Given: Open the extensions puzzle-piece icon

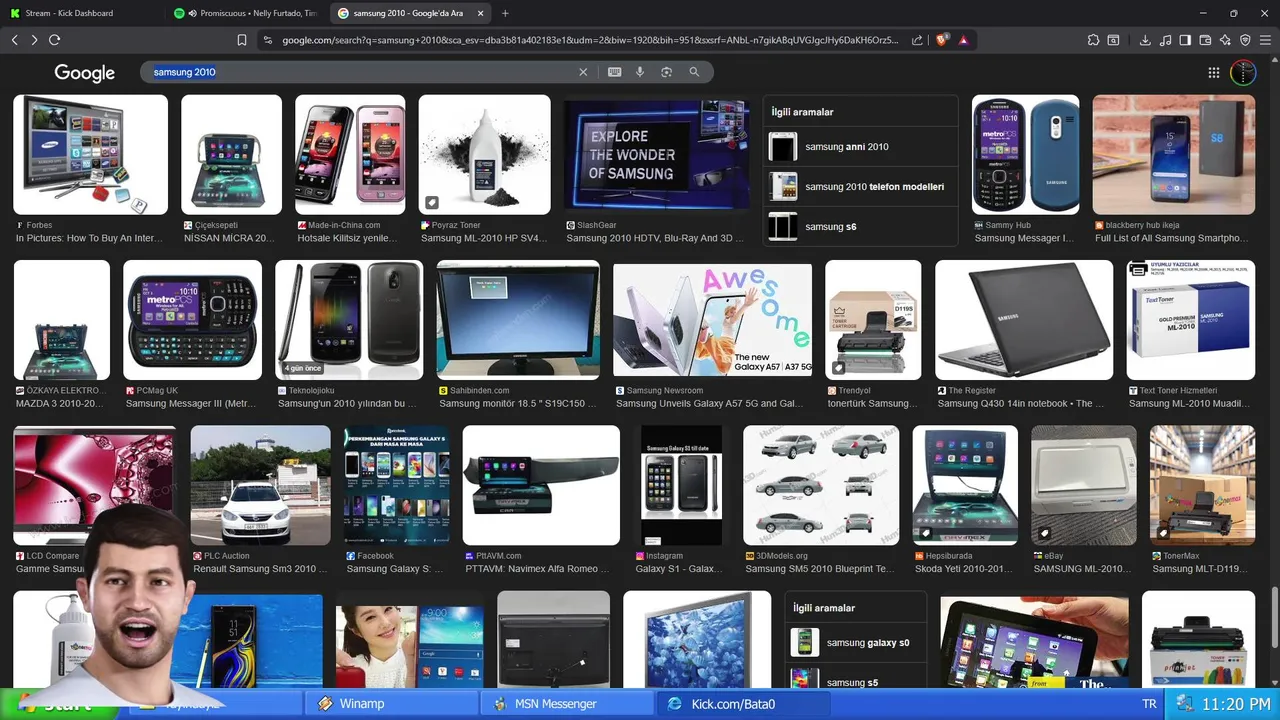Looking at the screenshot, I should point(1093,40).
